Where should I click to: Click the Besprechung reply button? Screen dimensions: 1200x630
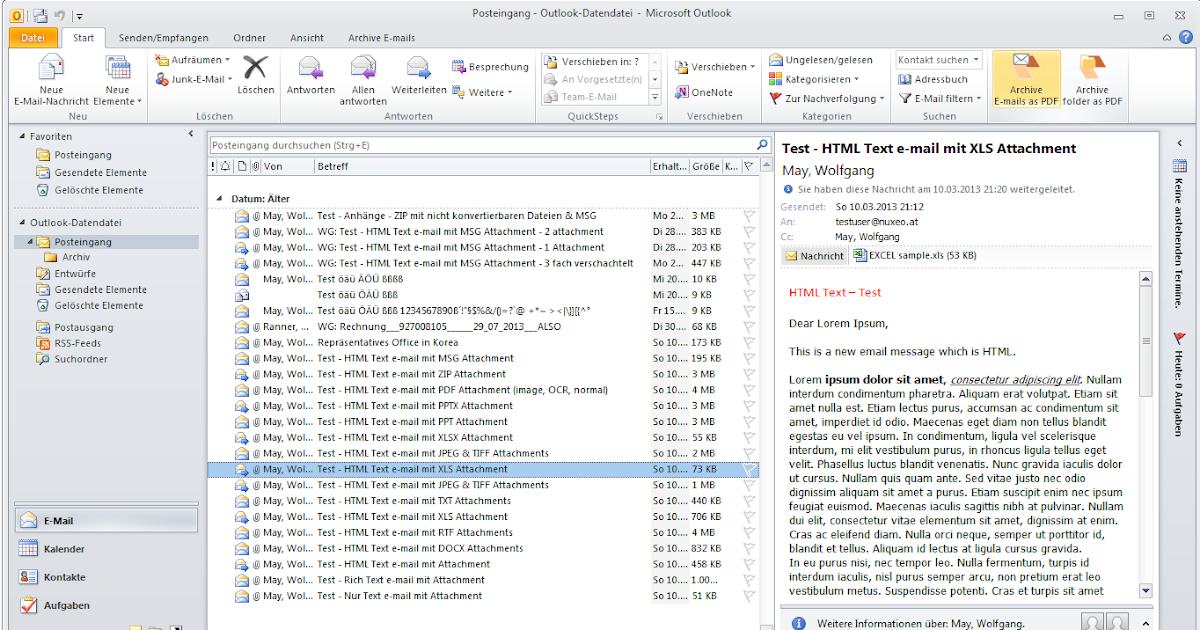point(490,67)
